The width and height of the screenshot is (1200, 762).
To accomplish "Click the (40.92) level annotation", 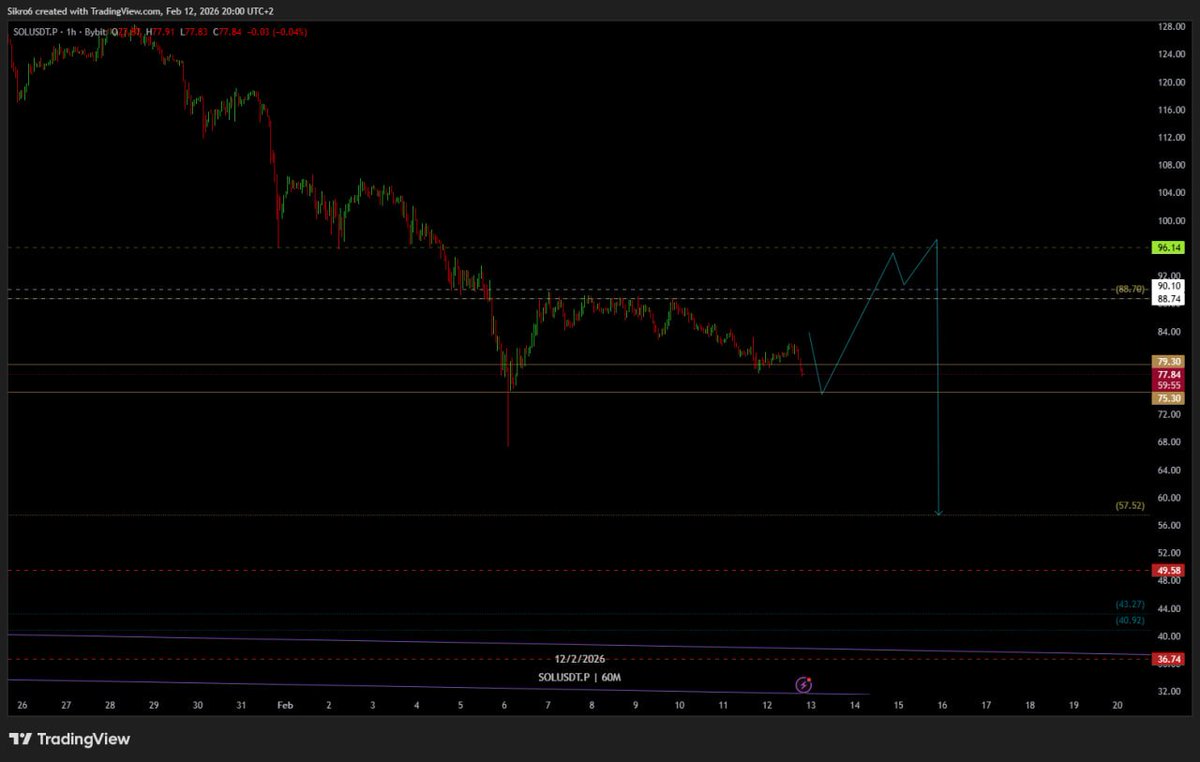I will point(1129,620).
